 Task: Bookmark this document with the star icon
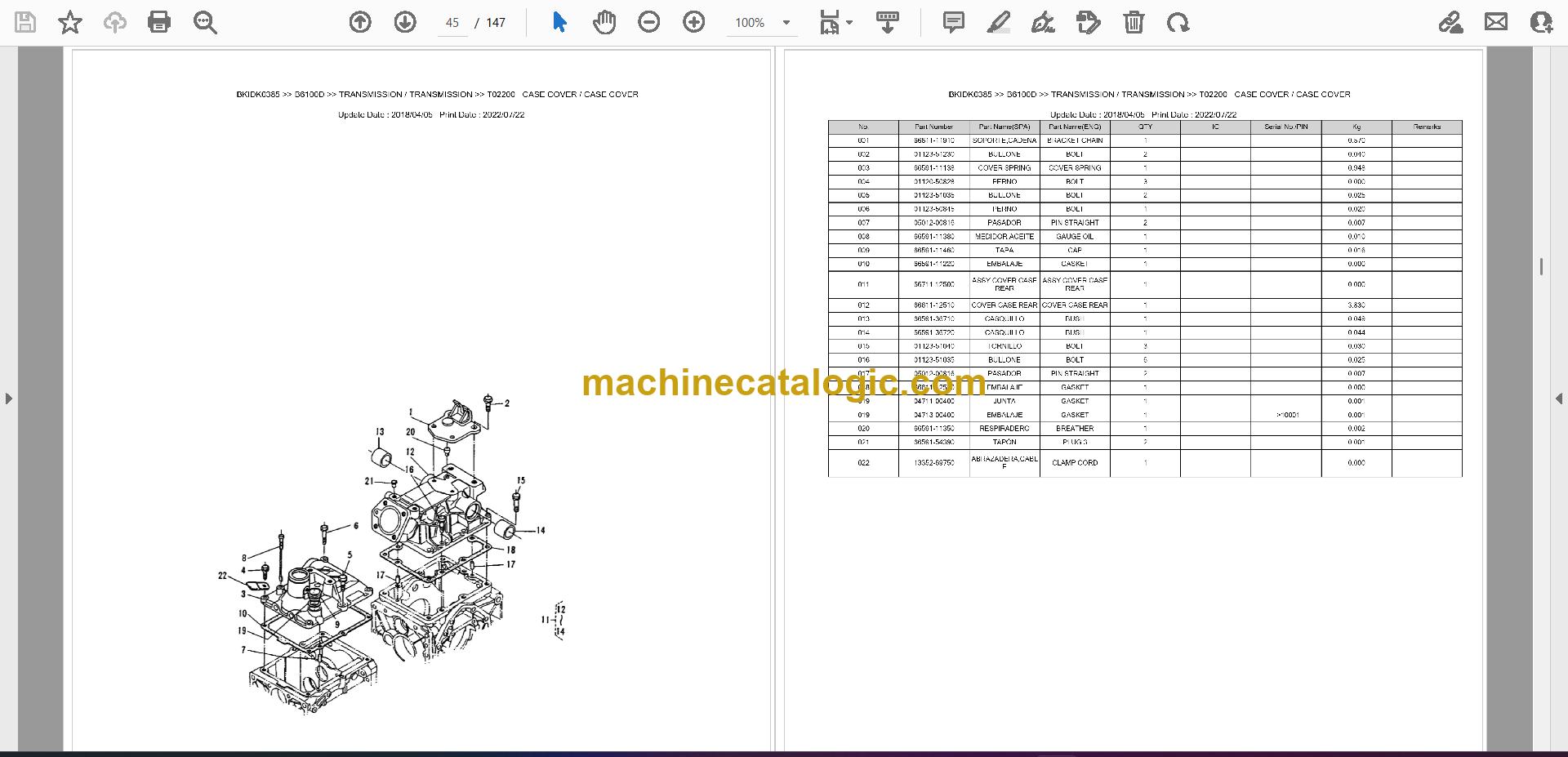(70, 22)
